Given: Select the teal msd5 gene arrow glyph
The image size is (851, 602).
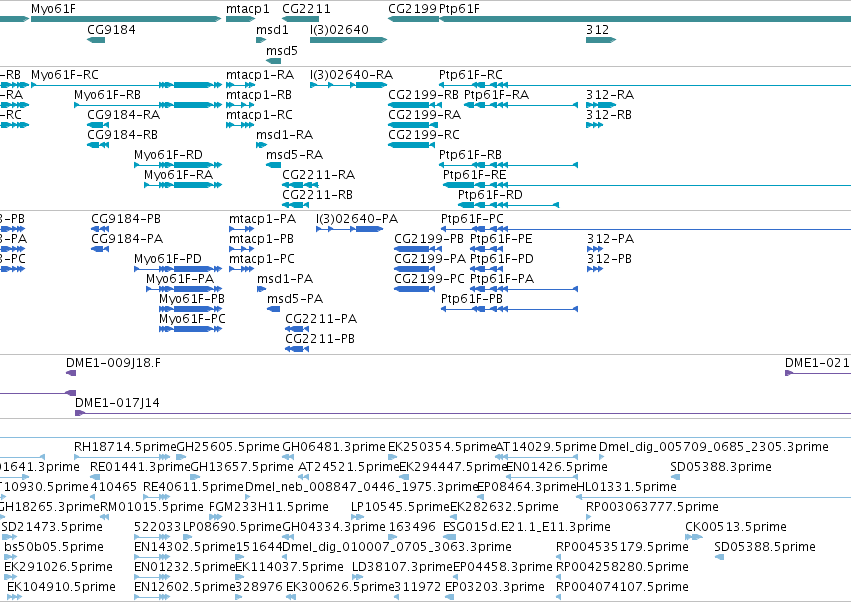Looking at the screenshot, I should click(x=274, y=61).
